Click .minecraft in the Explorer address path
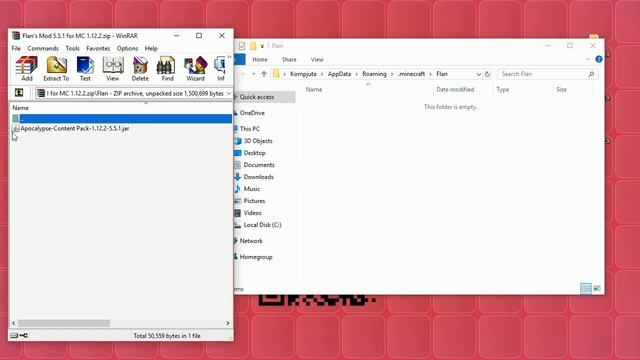This screenshot has width=640, height=360. click(x=411, y=74)
